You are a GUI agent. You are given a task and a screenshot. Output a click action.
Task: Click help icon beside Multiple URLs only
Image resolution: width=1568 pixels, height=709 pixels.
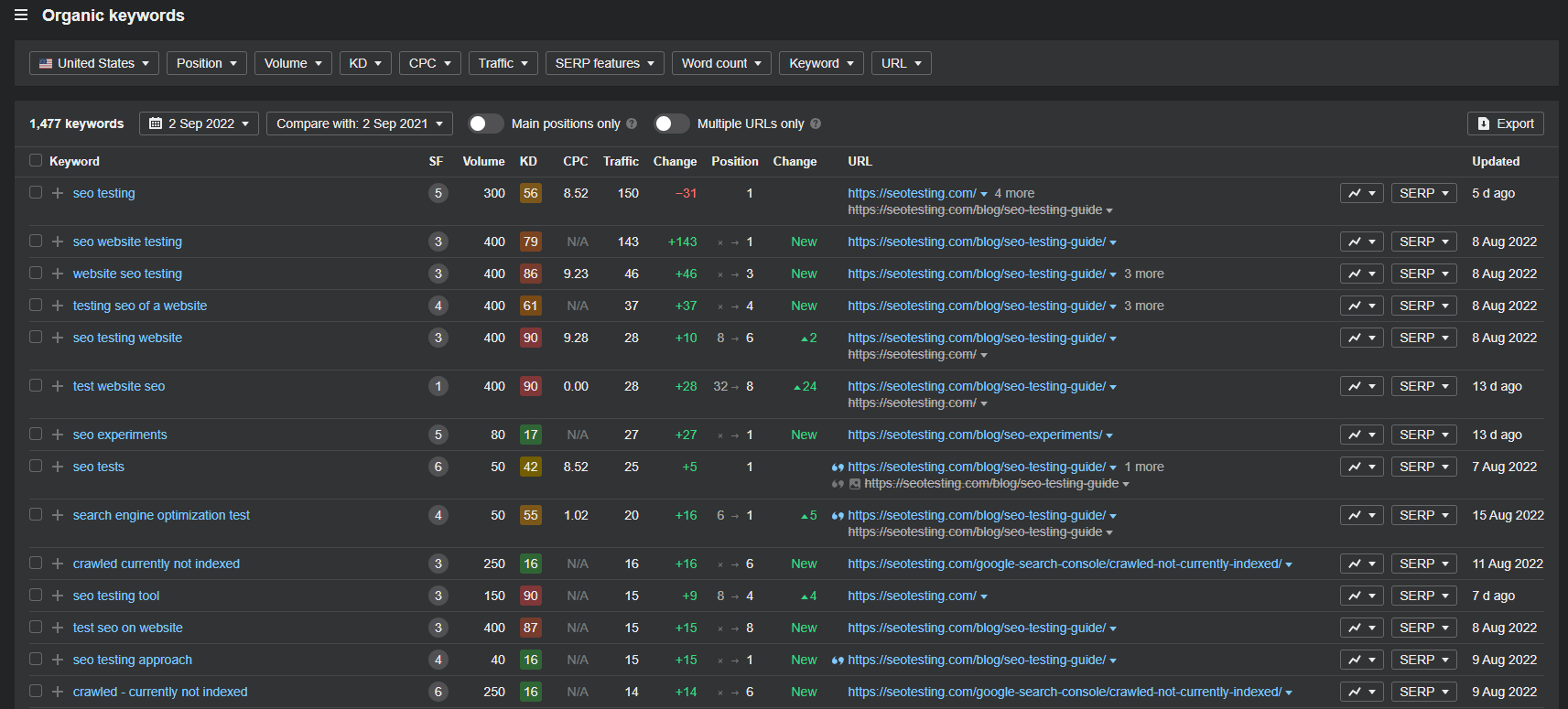[x=816, y=124]
